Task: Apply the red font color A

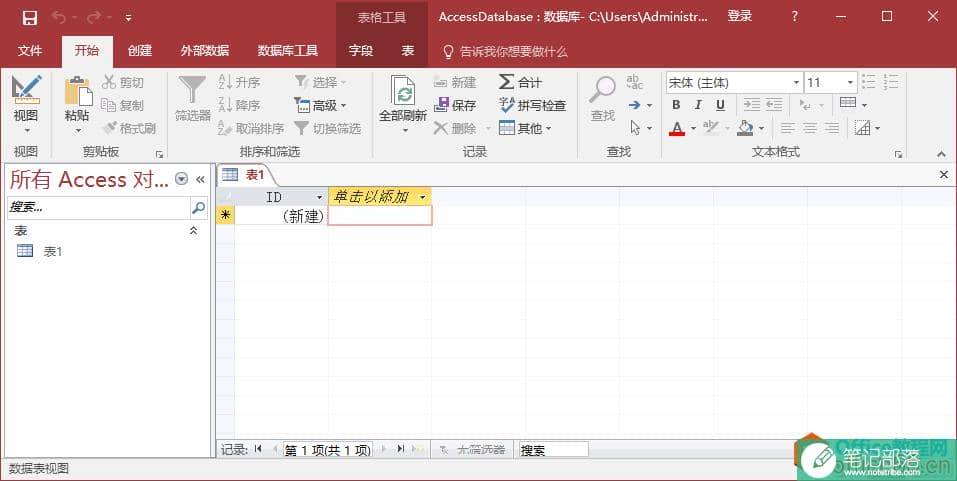Action: (x=677, y=128)
